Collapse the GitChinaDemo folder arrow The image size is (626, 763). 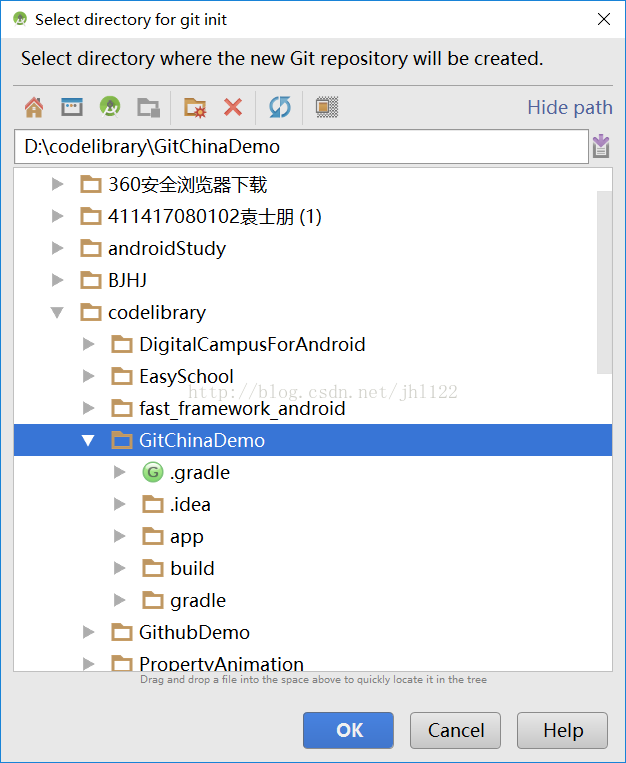coord(88,440)
